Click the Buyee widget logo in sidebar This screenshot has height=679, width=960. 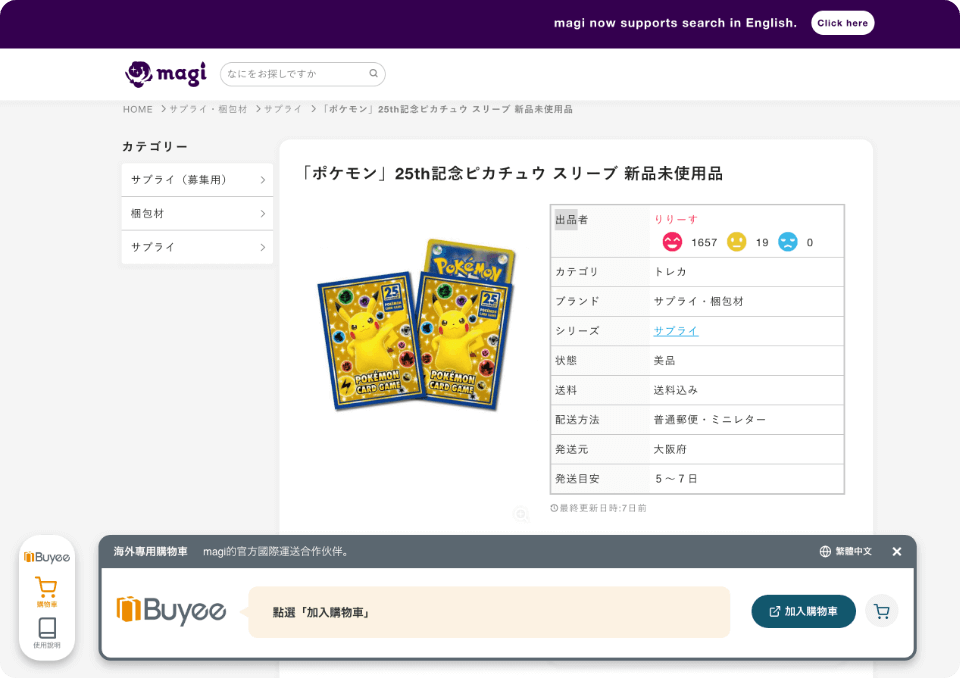(x=47, y=557)
